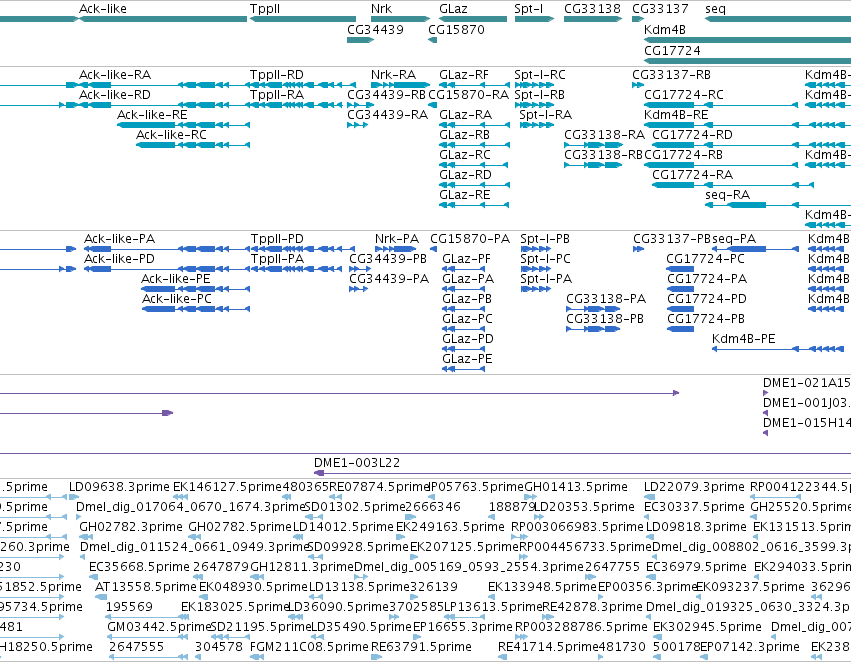Open the CG17724 gene label
The height and width of the screenshot is (662, 851).
(x=672, y=50)
